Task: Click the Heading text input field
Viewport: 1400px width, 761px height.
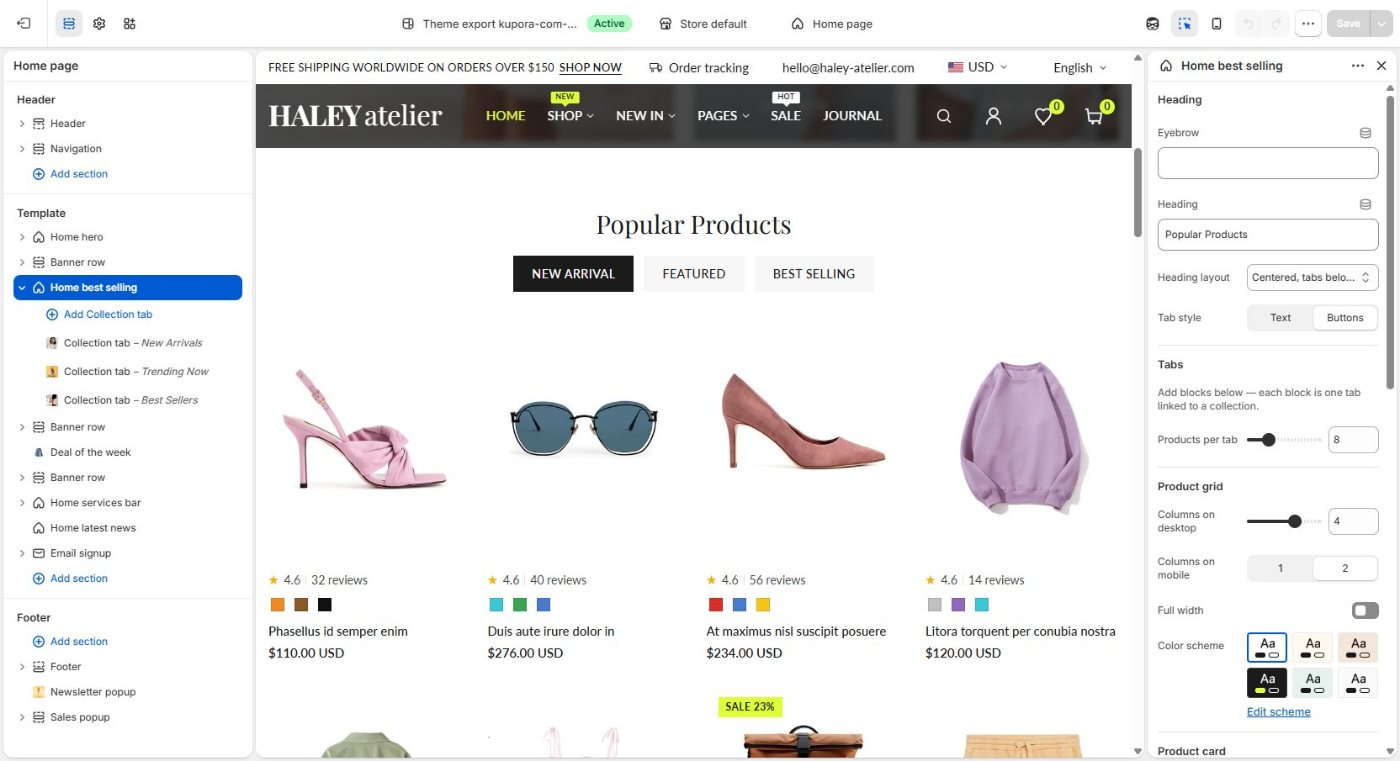Action: point(1268,234)
